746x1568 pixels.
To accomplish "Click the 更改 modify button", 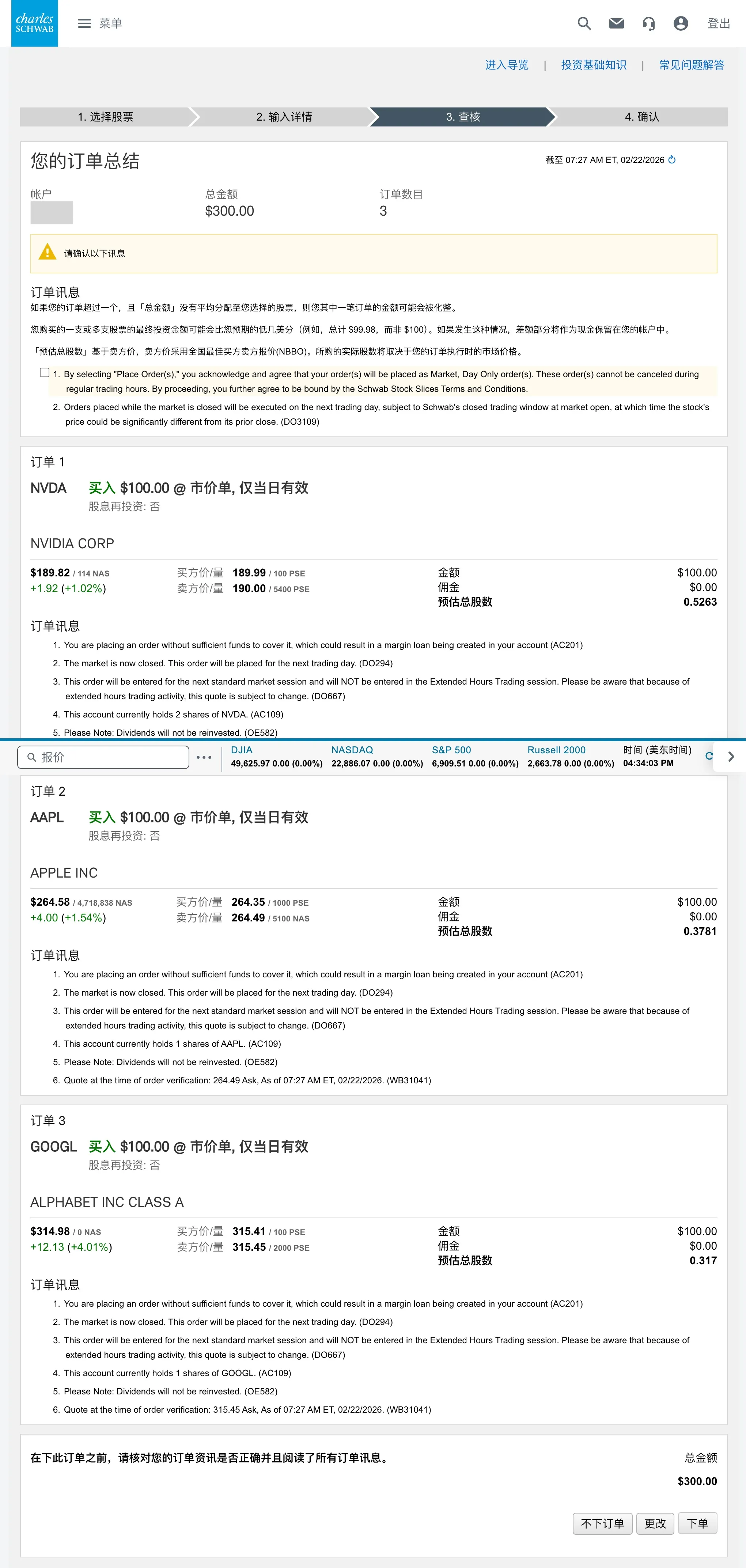I will (655, 1523).
